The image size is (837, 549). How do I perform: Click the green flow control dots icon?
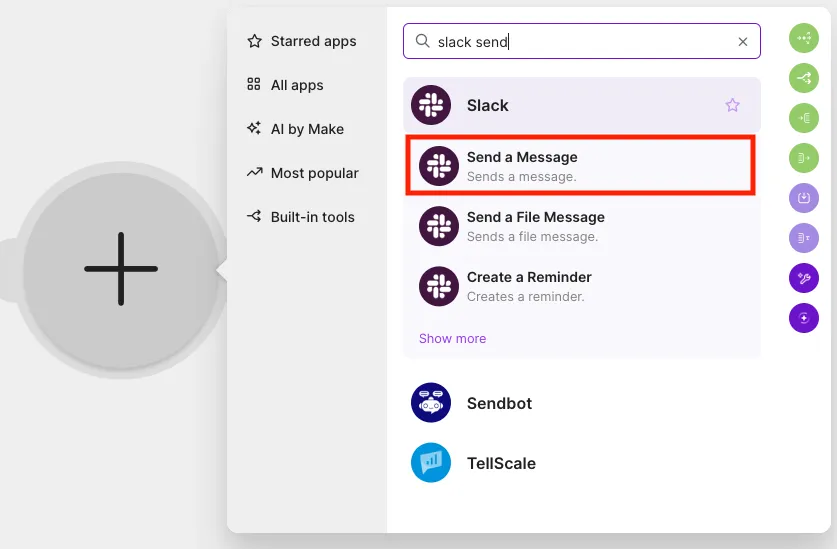[x=803, y=38]
